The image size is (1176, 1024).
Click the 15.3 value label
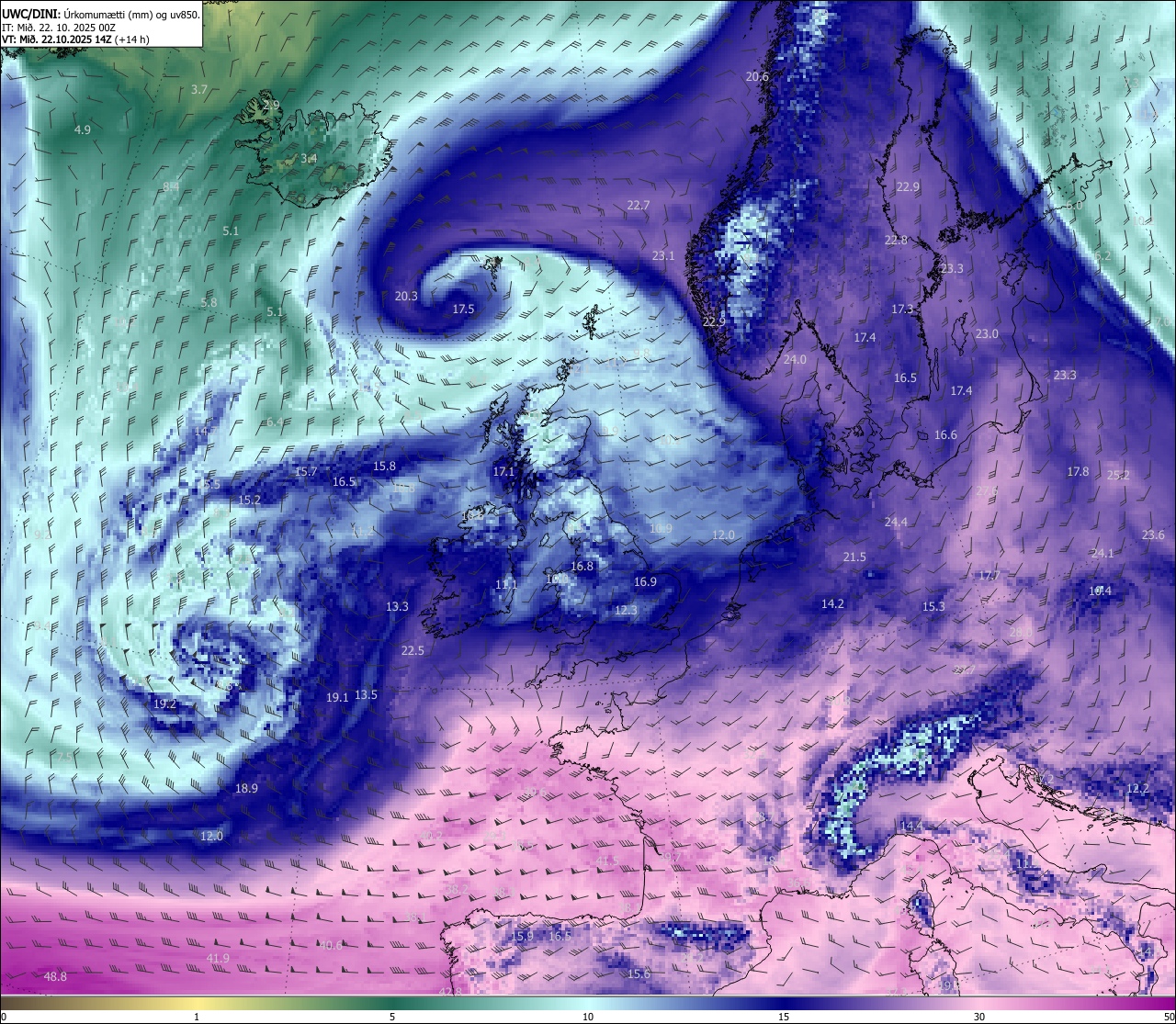click(x=933, y=607)
